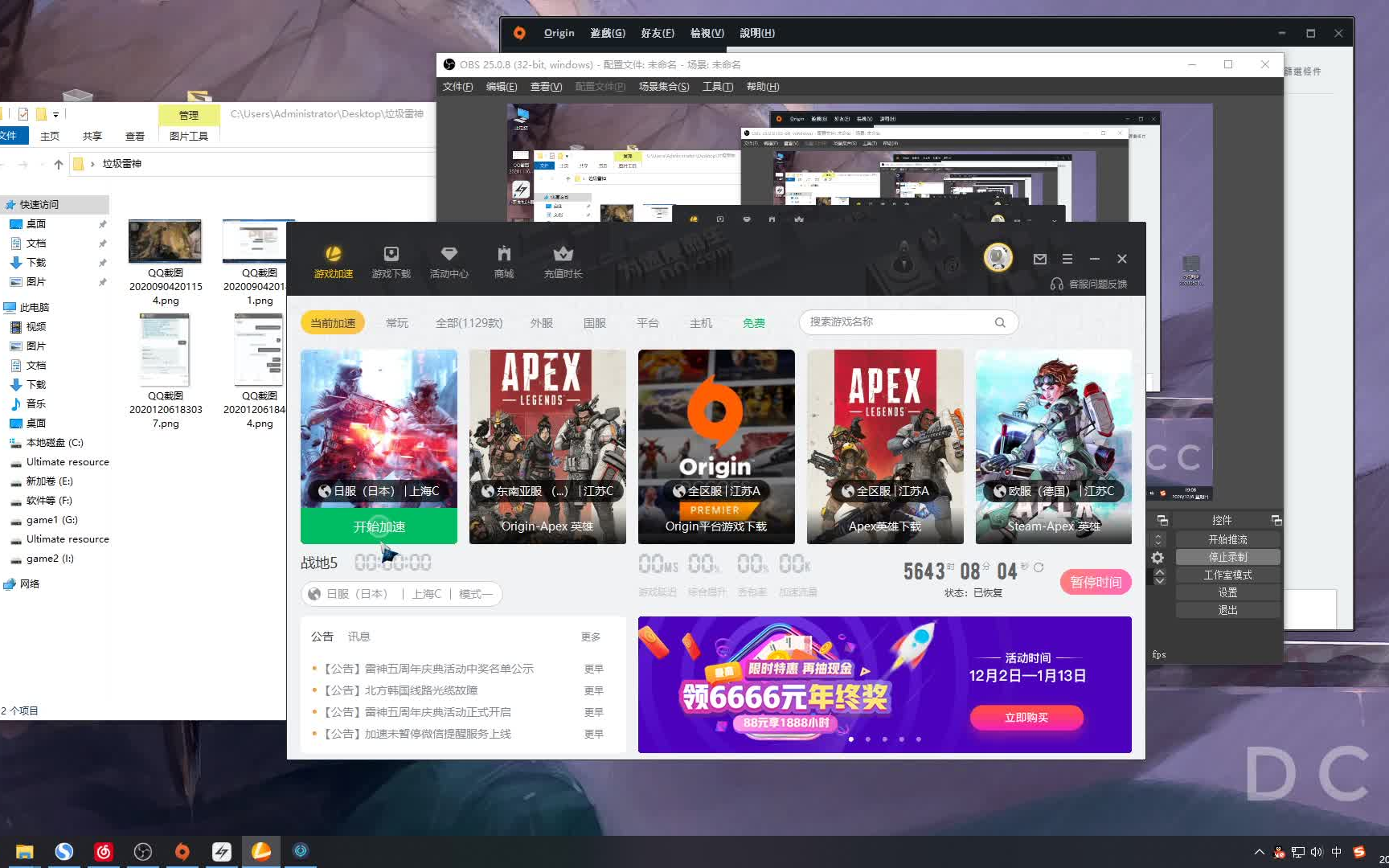Open OBS 文件(F) menu
The height and width of the screenshot is (868, 1389).
tap(457, 87)
